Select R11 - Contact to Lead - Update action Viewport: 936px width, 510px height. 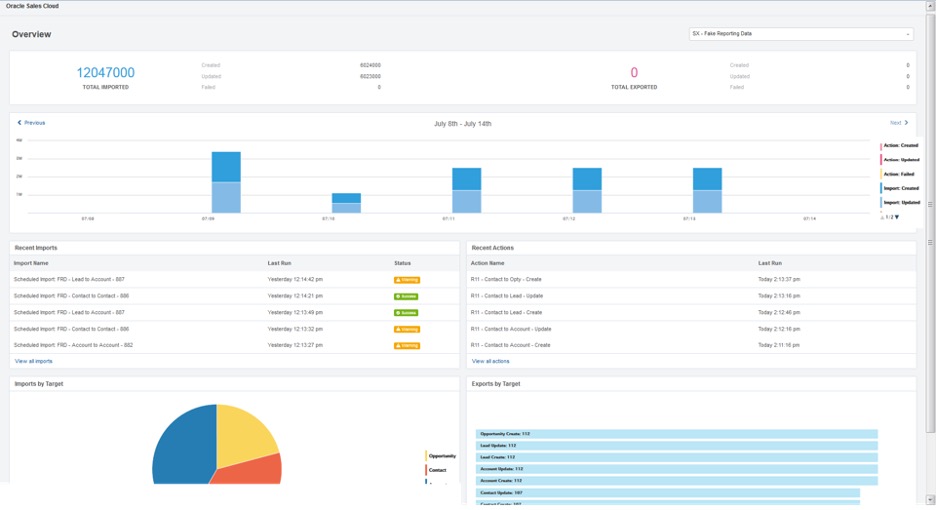[x=507, y=296]
